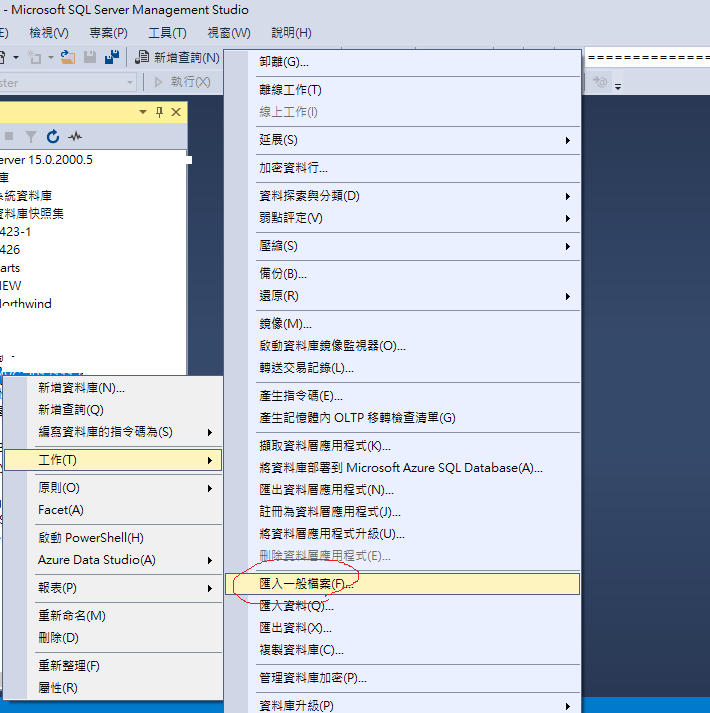Expand the 壓縮(S) submenu

[403, 246]
